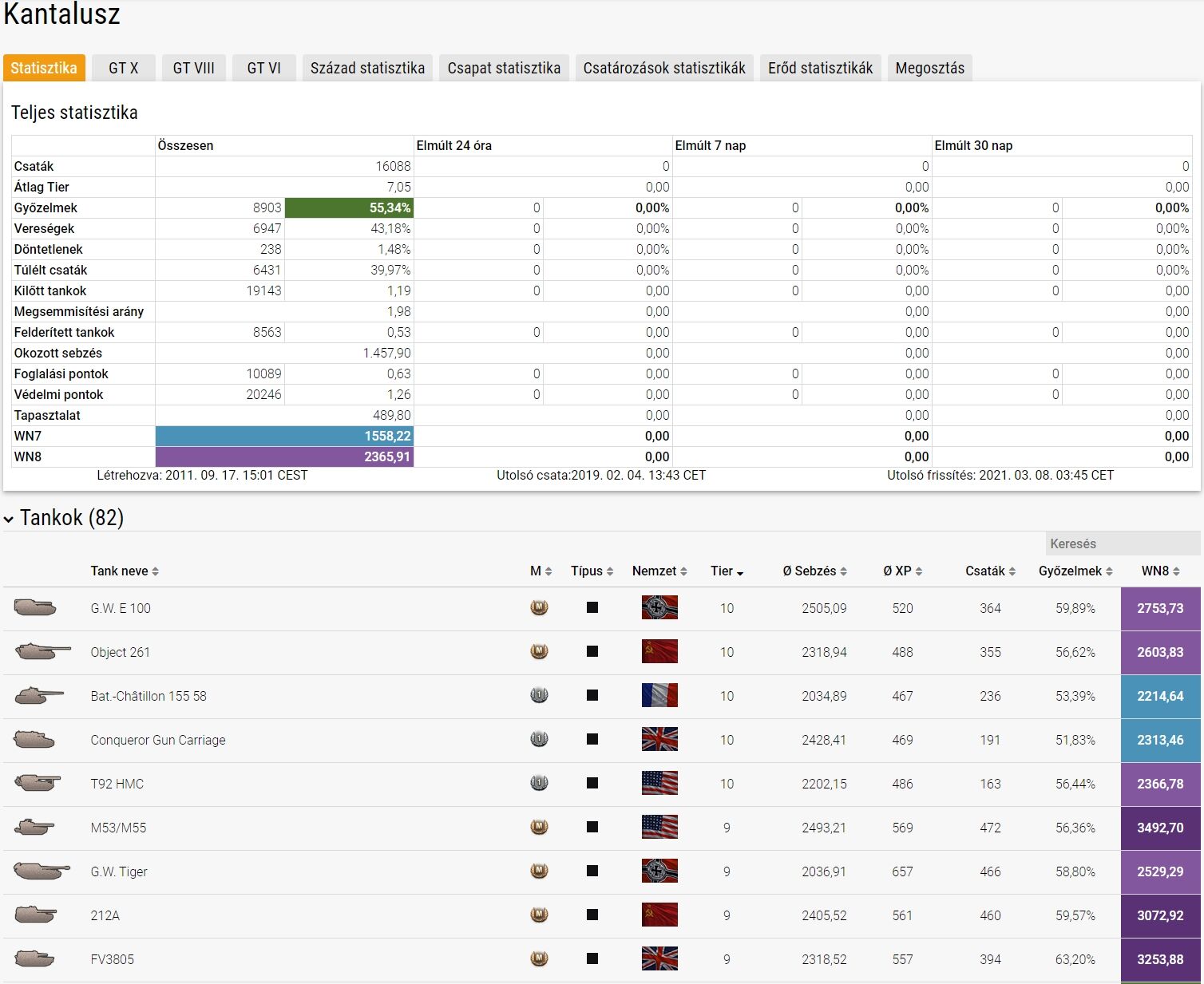Screen dimensions: 1204x984
Task: Click the US flag in M53/M55 row
Action: [x=659, y=828]
